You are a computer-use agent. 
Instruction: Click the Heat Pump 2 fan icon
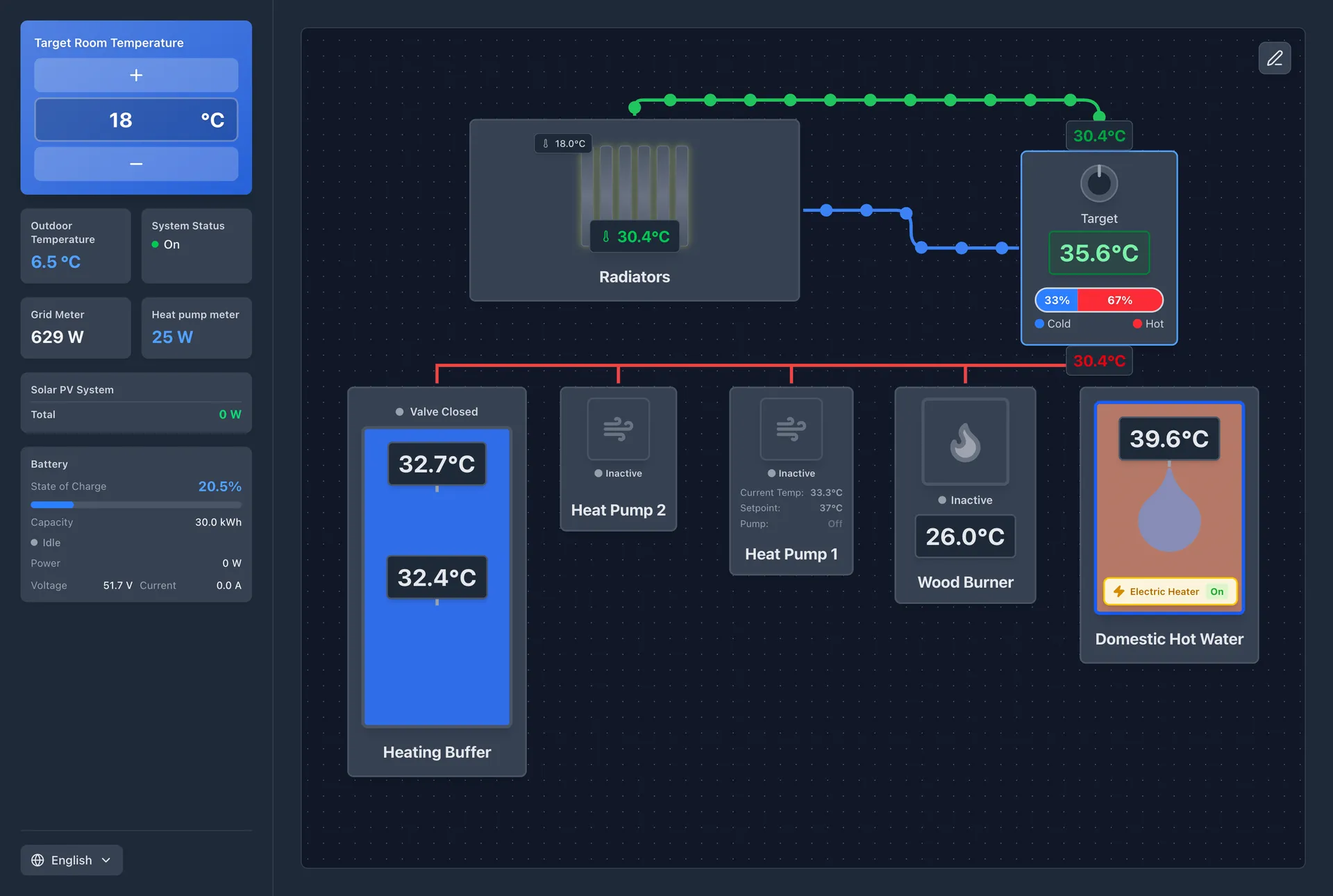(x=618, y=429)
